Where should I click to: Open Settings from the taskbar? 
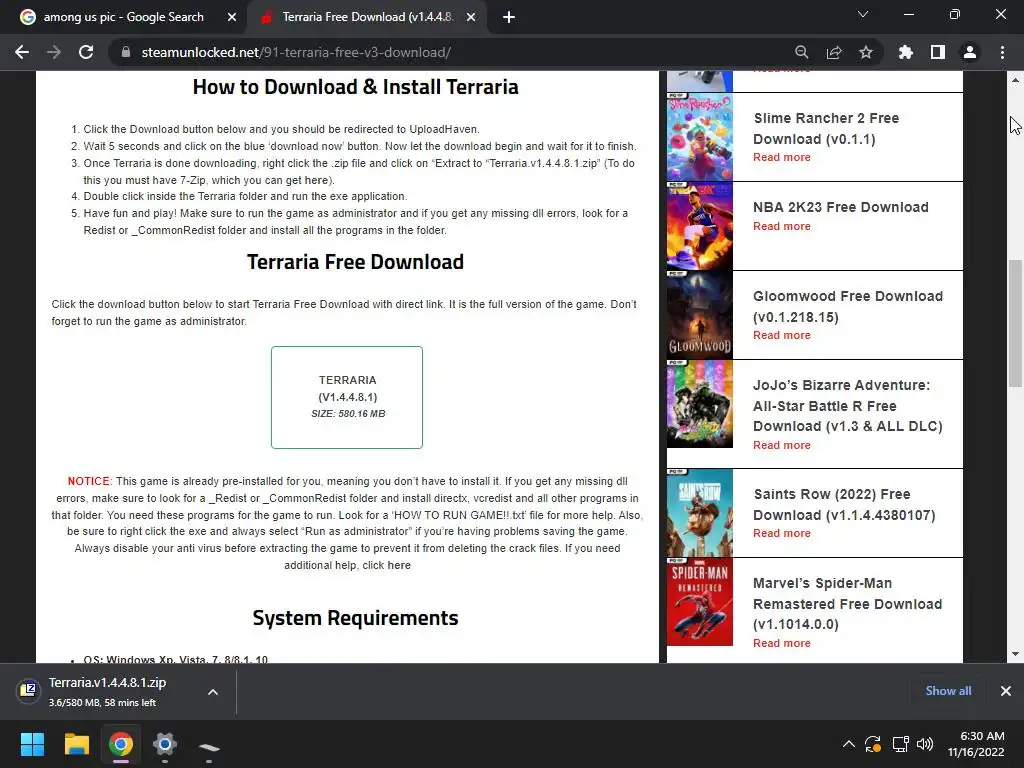coord(165,744)
